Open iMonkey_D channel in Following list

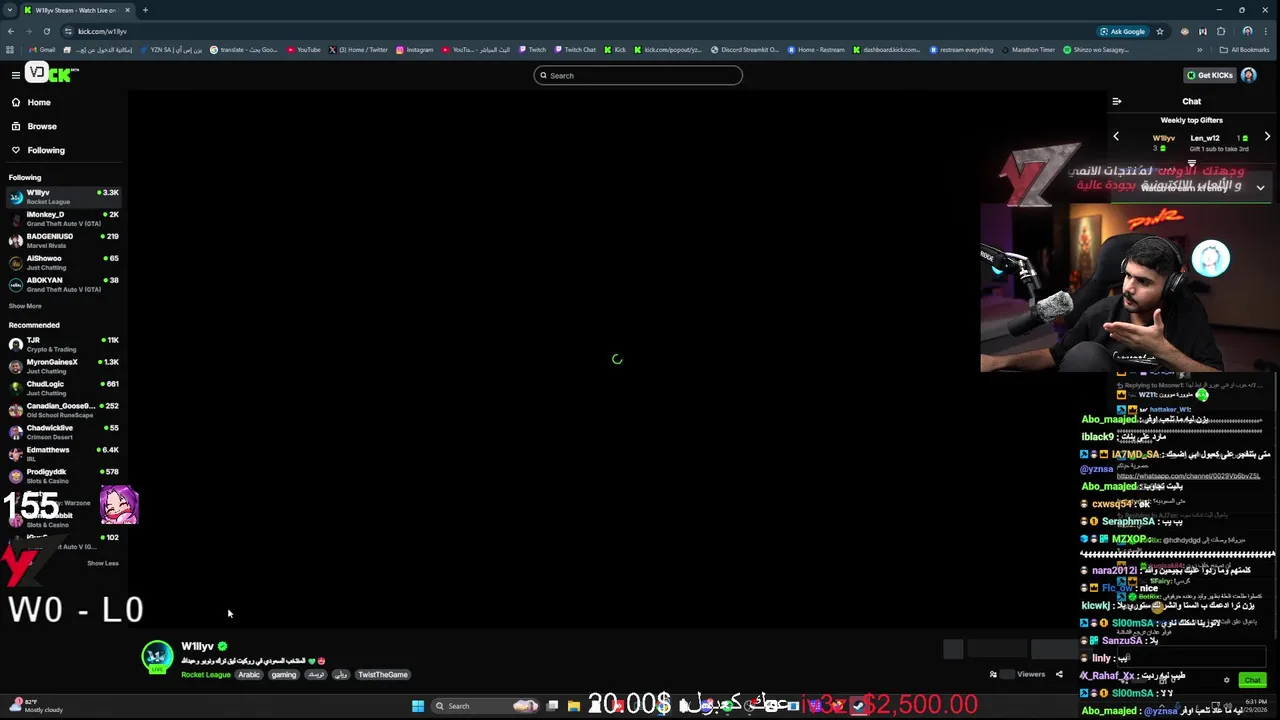(x=64, y=218)
